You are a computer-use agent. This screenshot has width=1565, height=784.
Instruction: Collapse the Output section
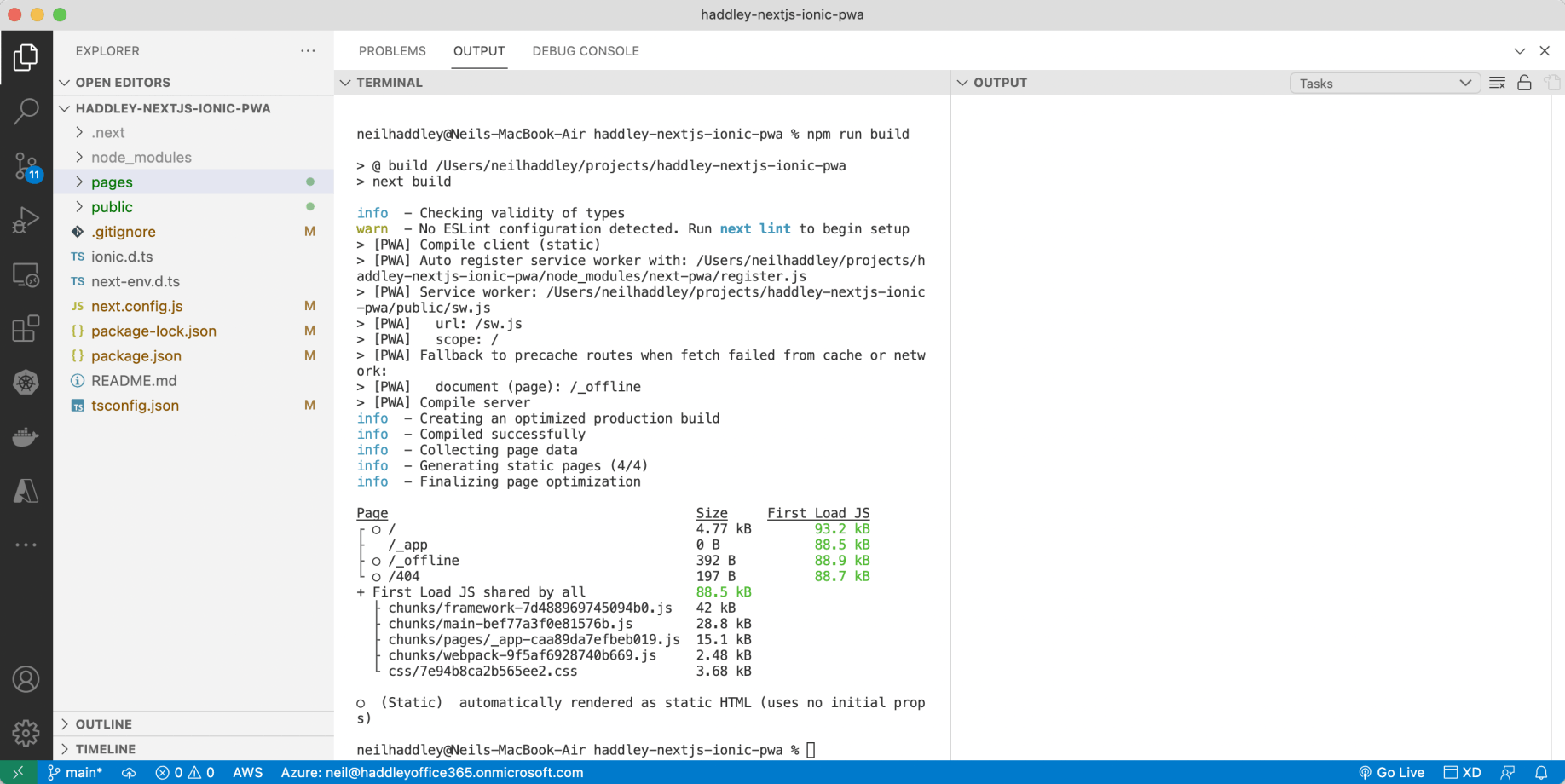(x=962, y=83)
